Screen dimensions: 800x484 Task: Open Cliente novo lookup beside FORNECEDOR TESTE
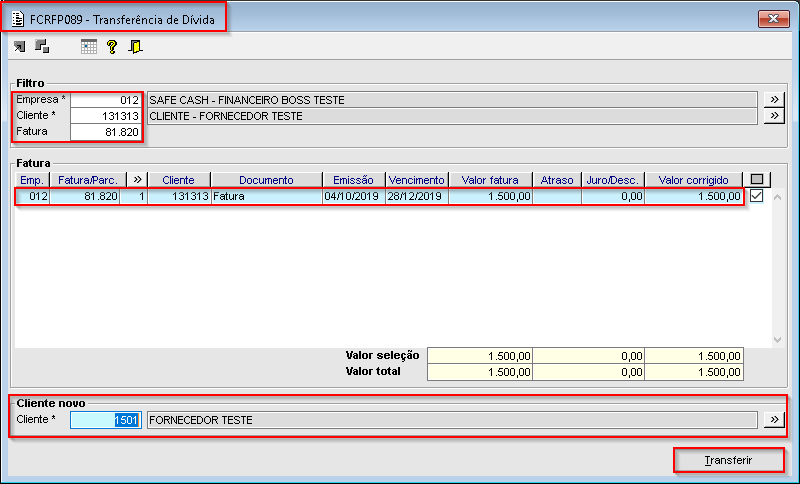coord(774,420)
